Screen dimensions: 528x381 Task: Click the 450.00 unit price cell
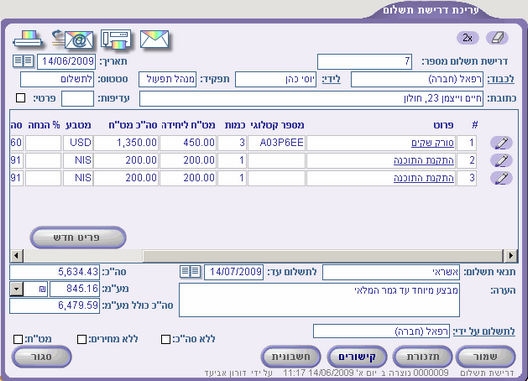[x=188, y=143]
